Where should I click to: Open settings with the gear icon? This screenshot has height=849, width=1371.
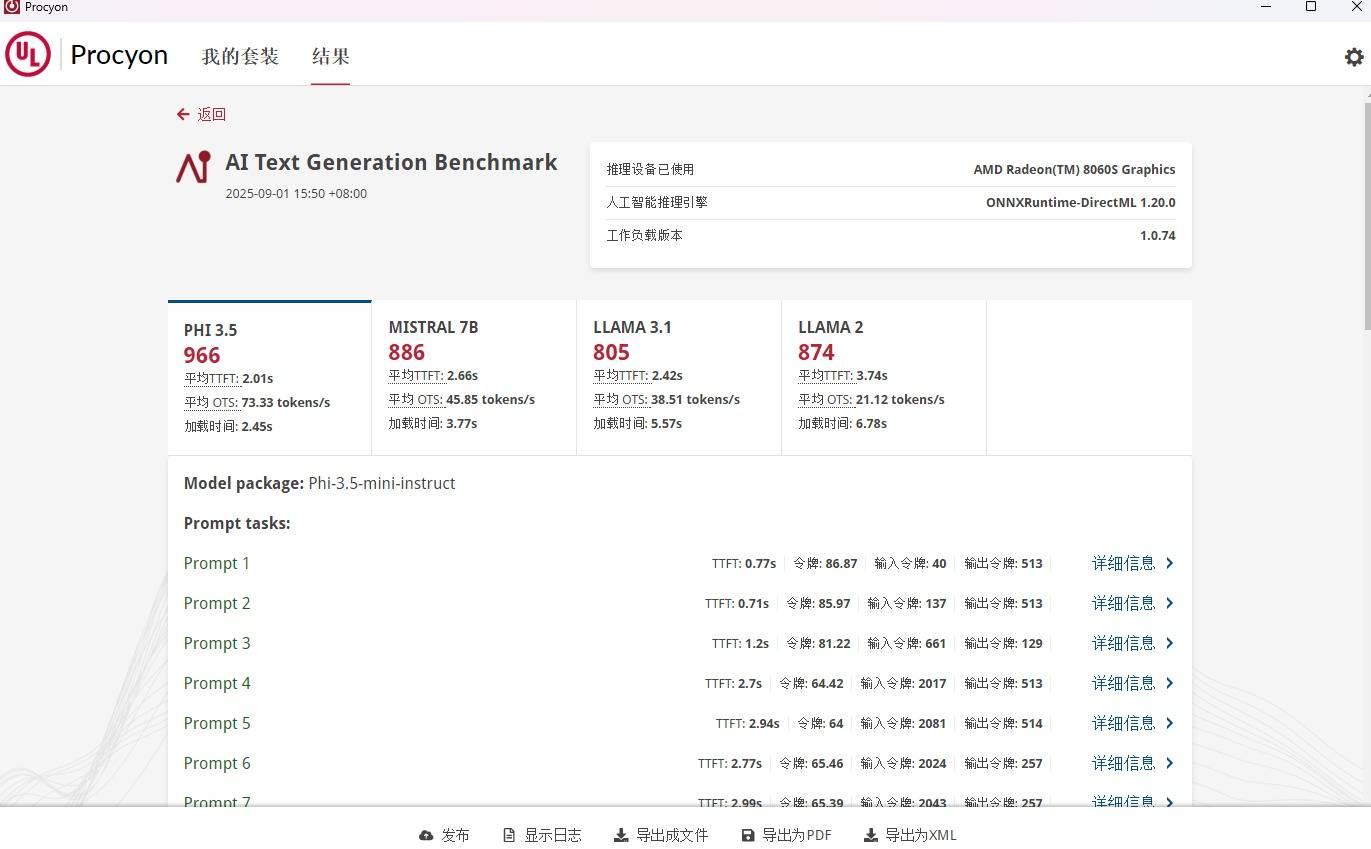pos(1353,57)
